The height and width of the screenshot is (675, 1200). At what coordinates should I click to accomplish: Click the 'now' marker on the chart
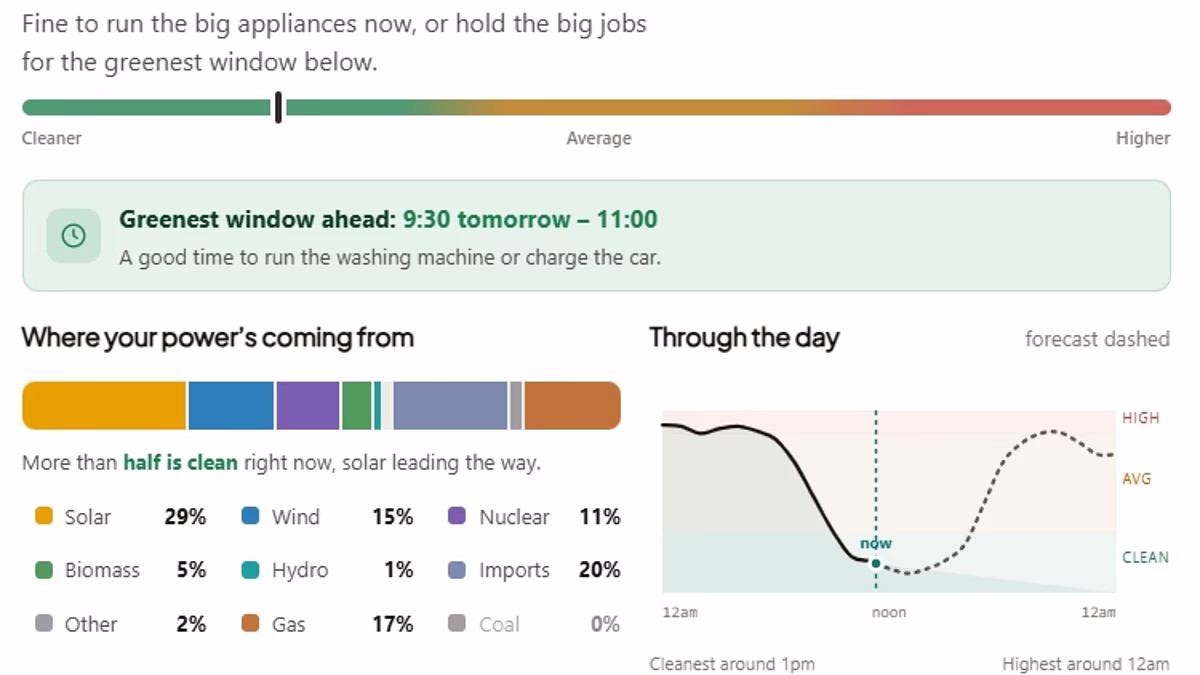click(x=876, y=563)
